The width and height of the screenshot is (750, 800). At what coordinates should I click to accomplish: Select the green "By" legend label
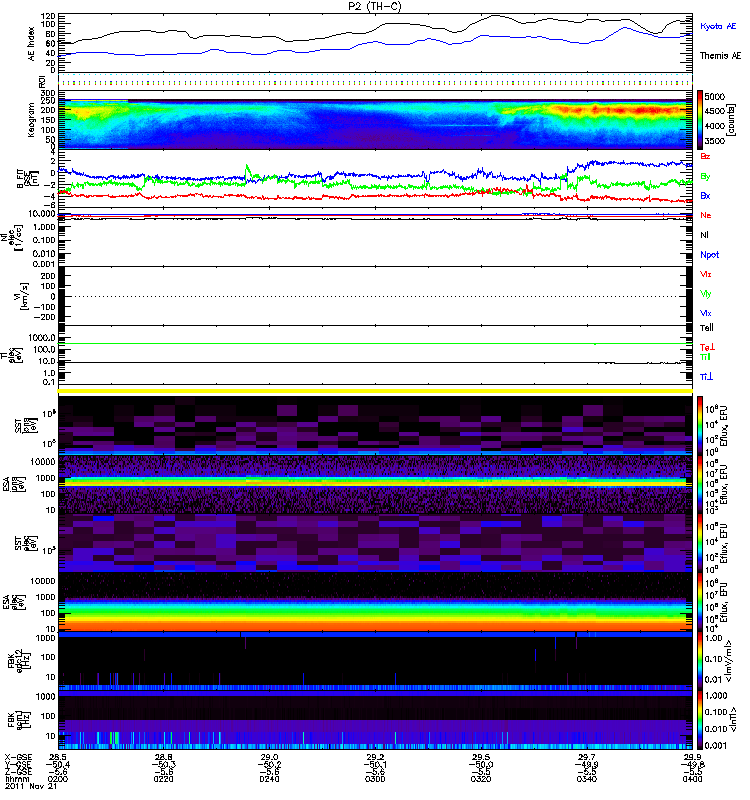tap(705, 177)
